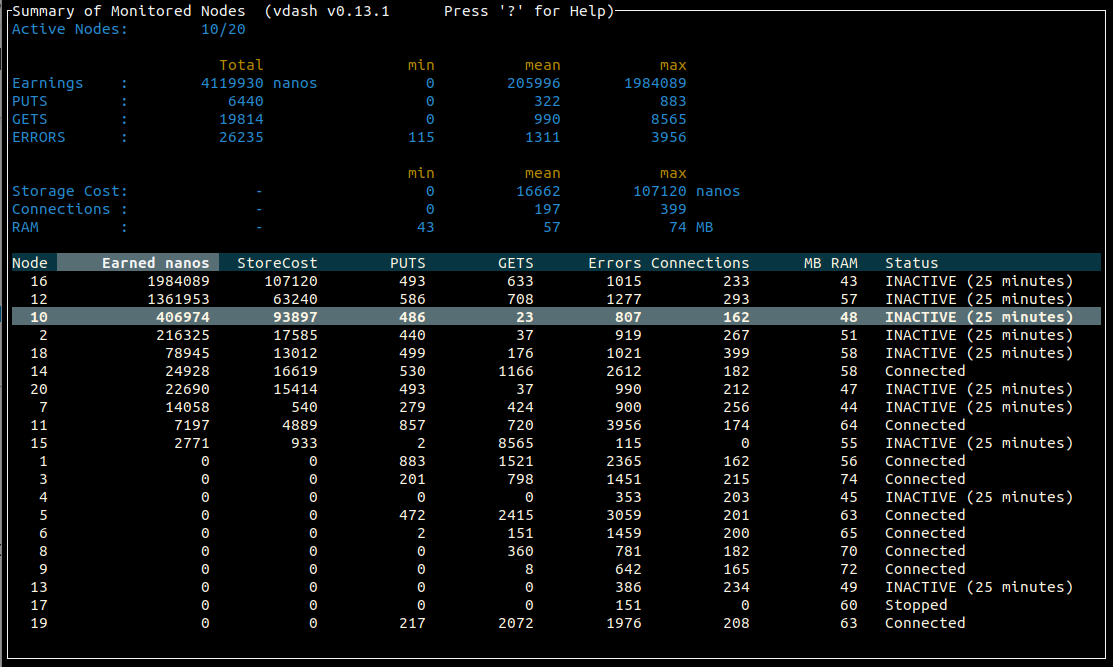This screenshot has height=667, width=1113.
Task: Click node 9 RAM value 72
Action: (849, 569)
